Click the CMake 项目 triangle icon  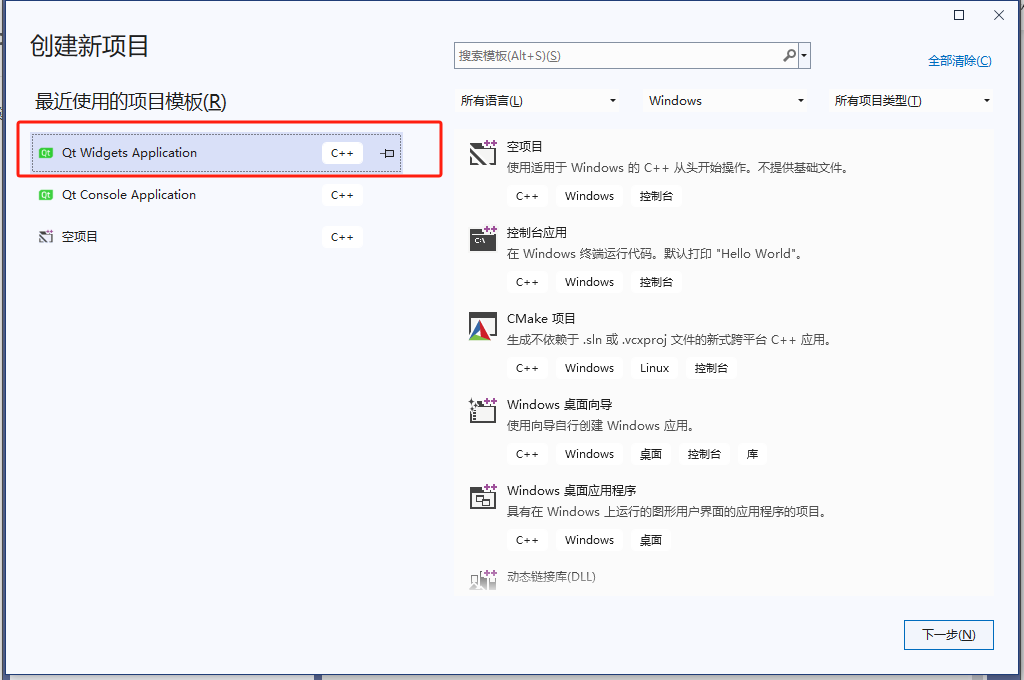[483, 325]
